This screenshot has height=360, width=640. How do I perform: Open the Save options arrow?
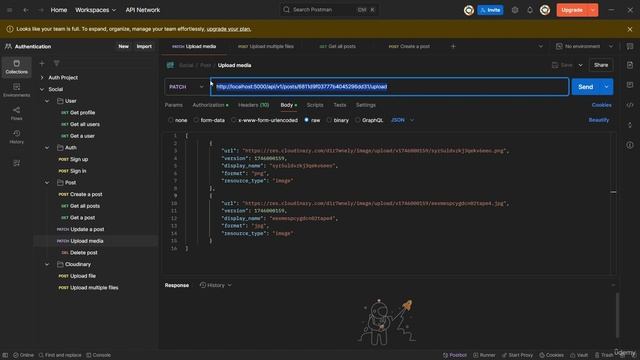coord(580,65)
